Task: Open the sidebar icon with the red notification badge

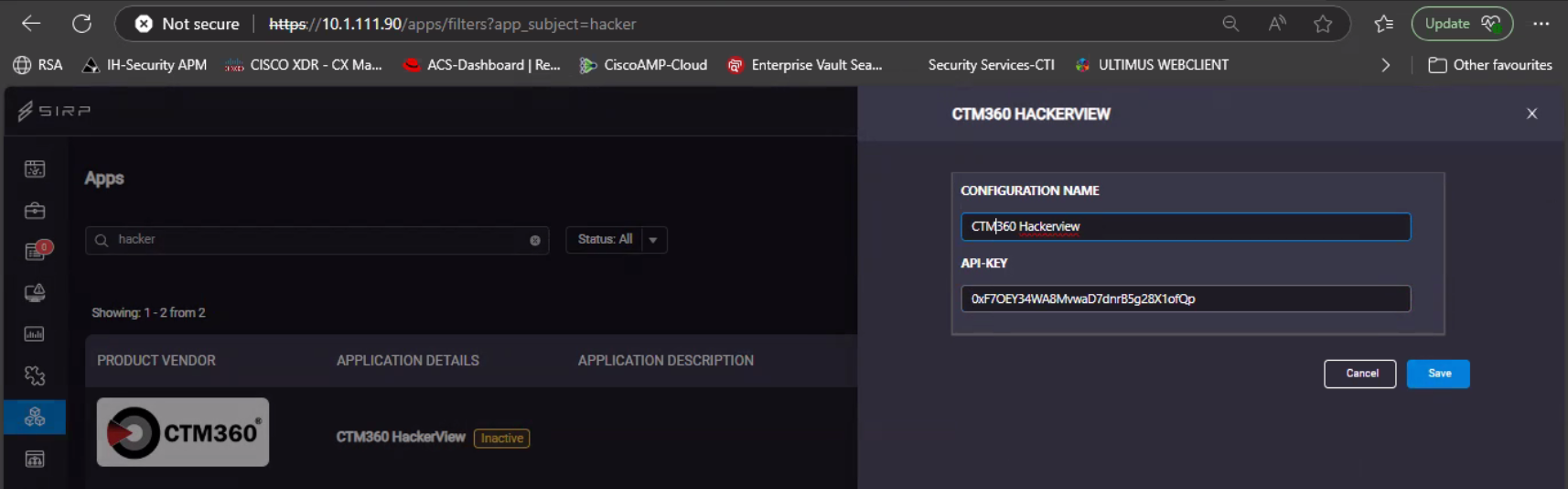Action: (37, 251)
